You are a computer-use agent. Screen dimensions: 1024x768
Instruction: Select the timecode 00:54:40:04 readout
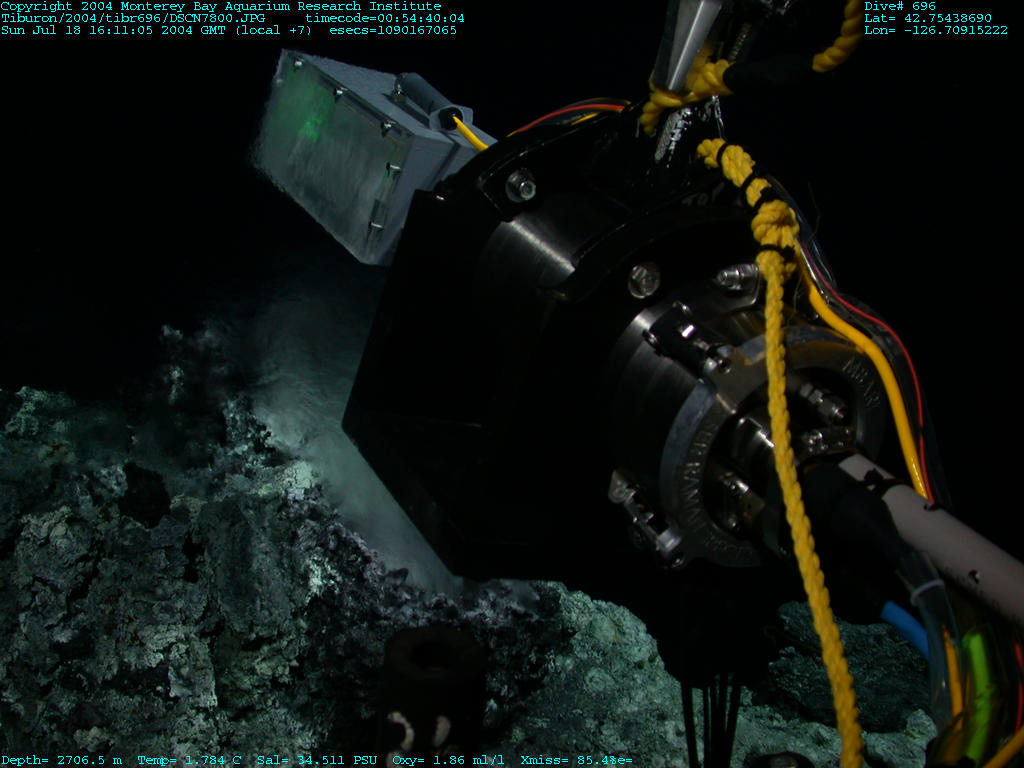[x=384, y=18]
